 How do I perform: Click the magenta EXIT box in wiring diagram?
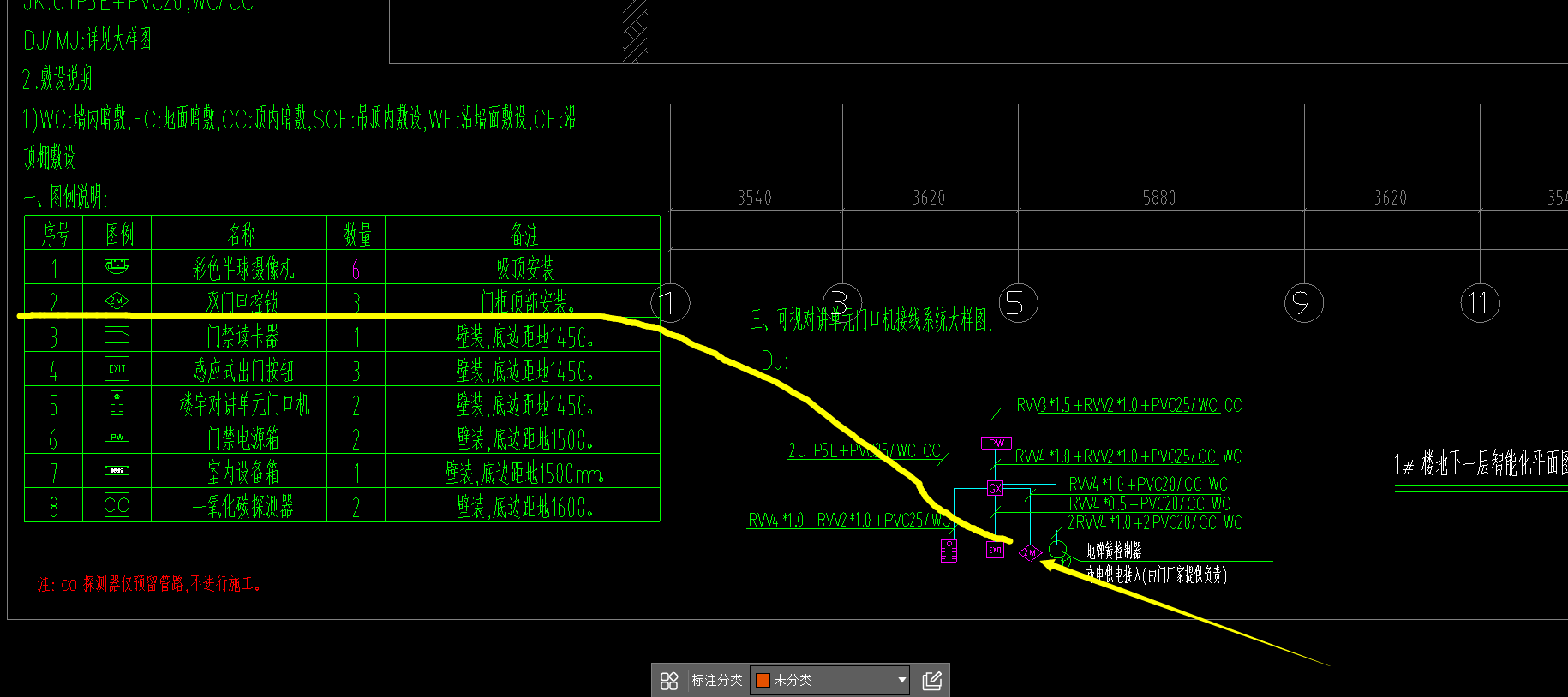pos(995,551)
